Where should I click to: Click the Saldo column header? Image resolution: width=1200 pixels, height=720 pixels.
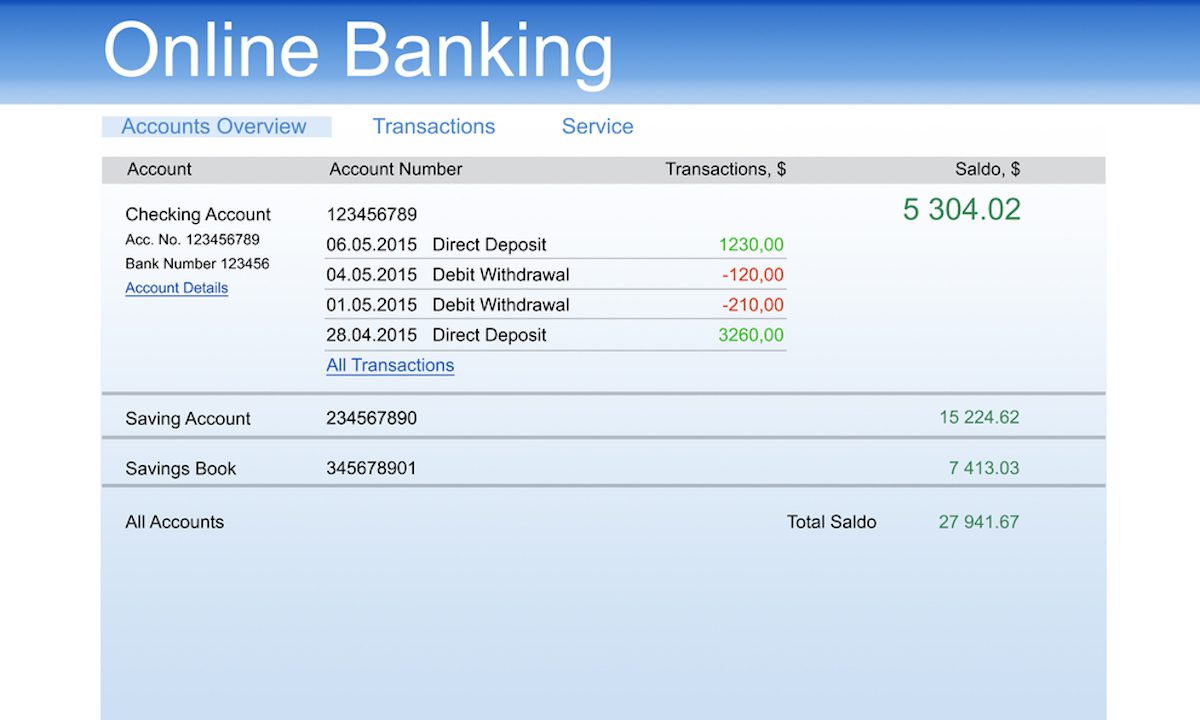point(988,169)
